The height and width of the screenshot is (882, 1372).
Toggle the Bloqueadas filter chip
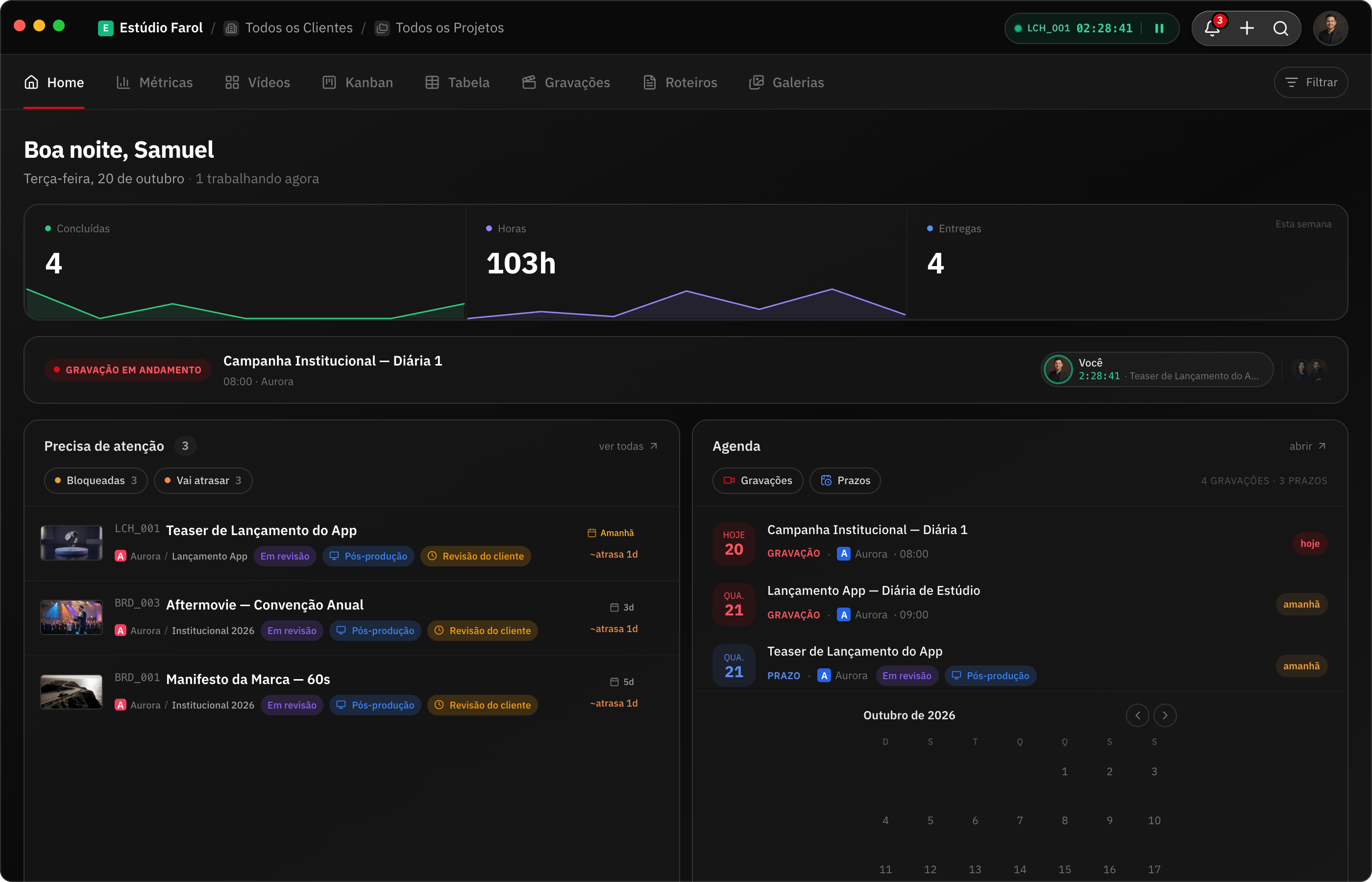pyautogui.click(x=96, y=481)
